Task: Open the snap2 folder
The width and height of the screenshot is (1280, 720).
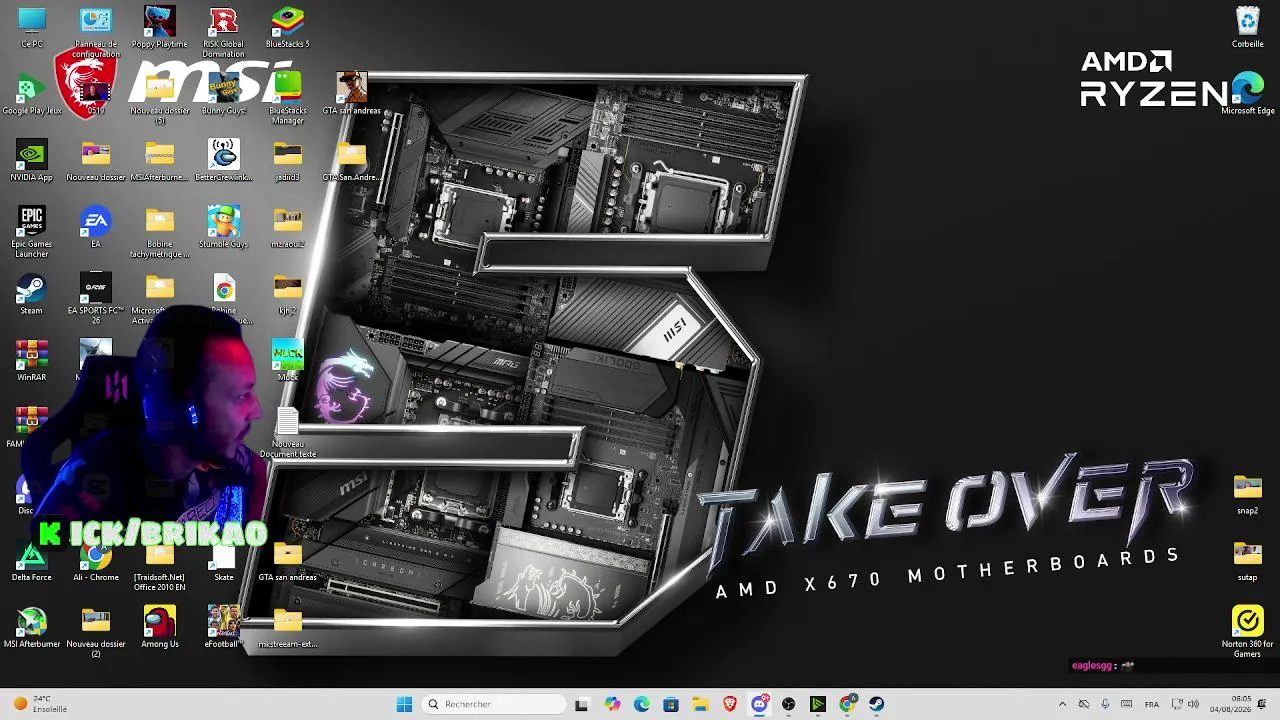Action: pos(1248,495)
